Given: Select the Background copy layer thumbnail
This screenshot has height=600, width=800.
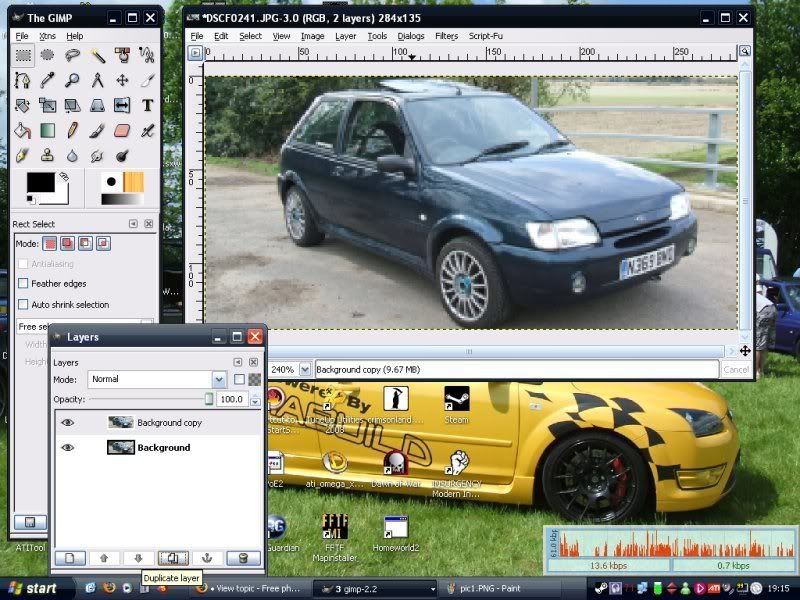Looking at the screenshot, I should tap(120, 422).
